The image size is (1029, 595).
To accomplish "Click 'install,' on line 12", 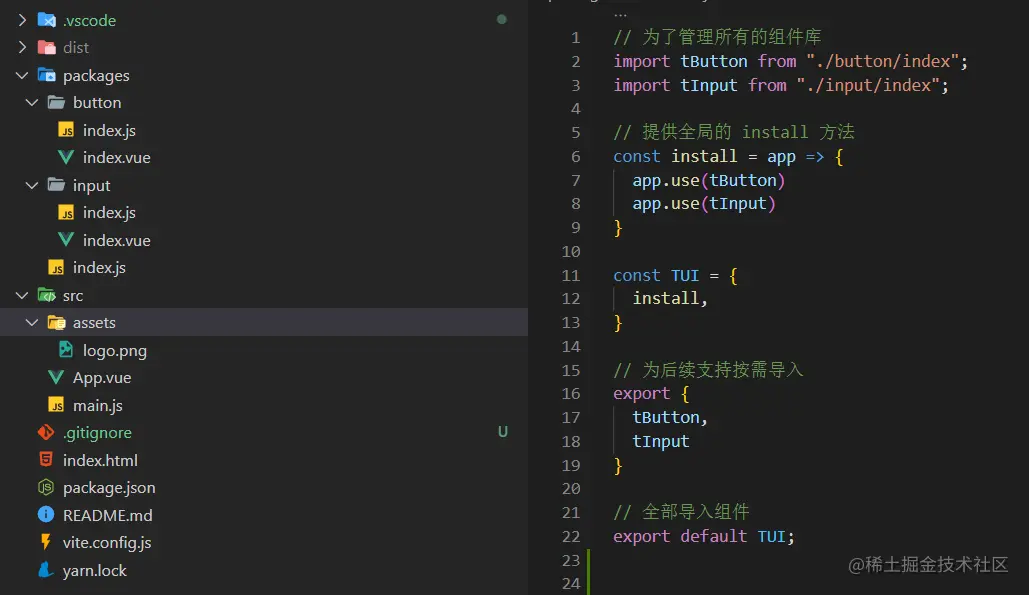I will tap(669, 298).
